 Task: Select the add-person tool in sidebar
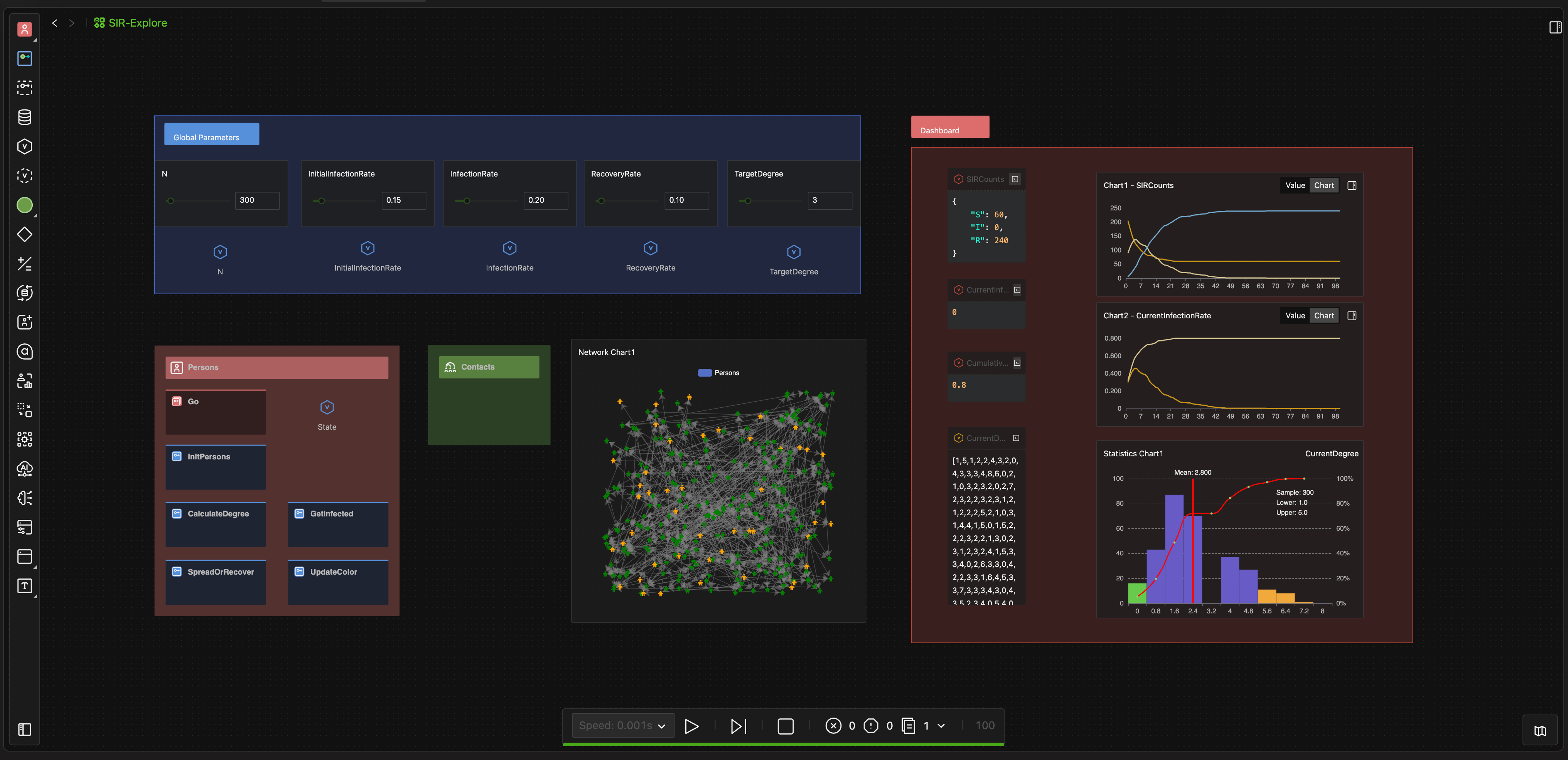point(24,322)
